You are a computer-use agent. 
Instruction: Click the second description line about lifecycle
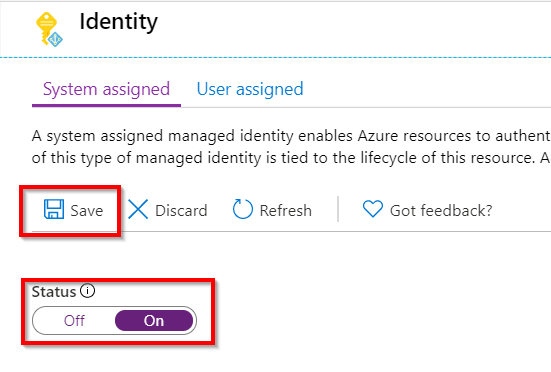[291, 158]
